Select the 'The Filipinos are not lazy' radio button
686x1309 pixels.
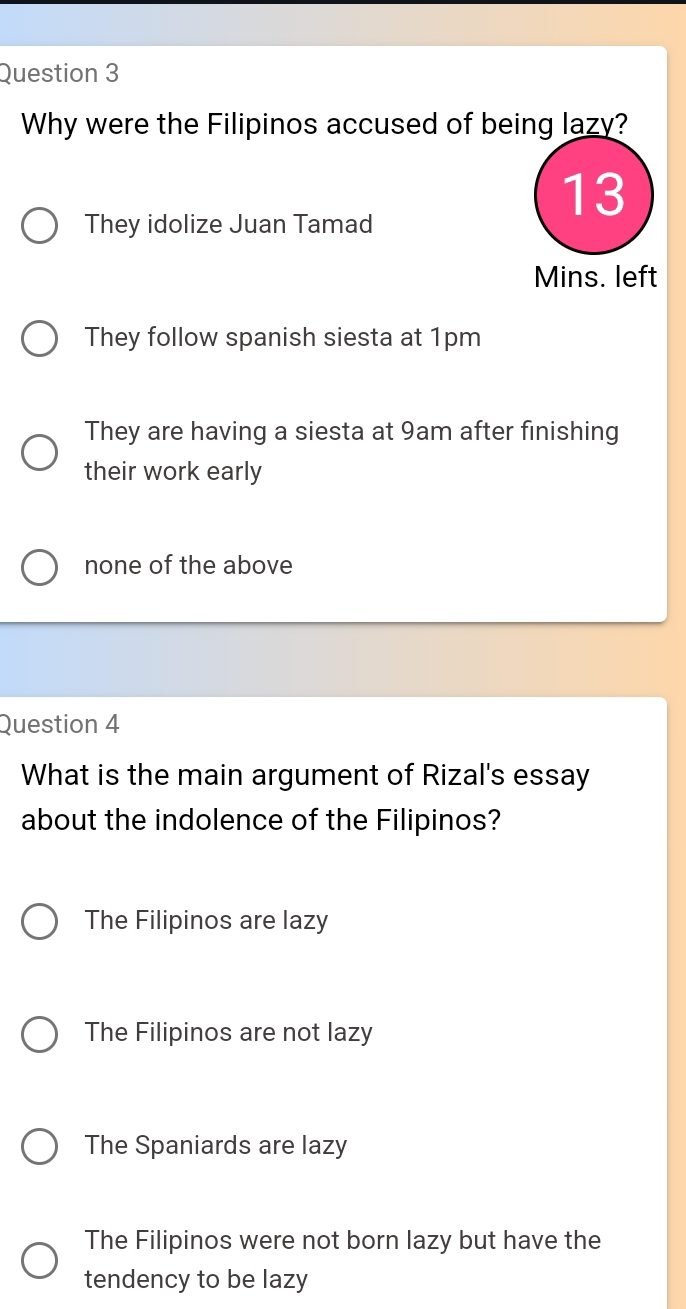40,1034
